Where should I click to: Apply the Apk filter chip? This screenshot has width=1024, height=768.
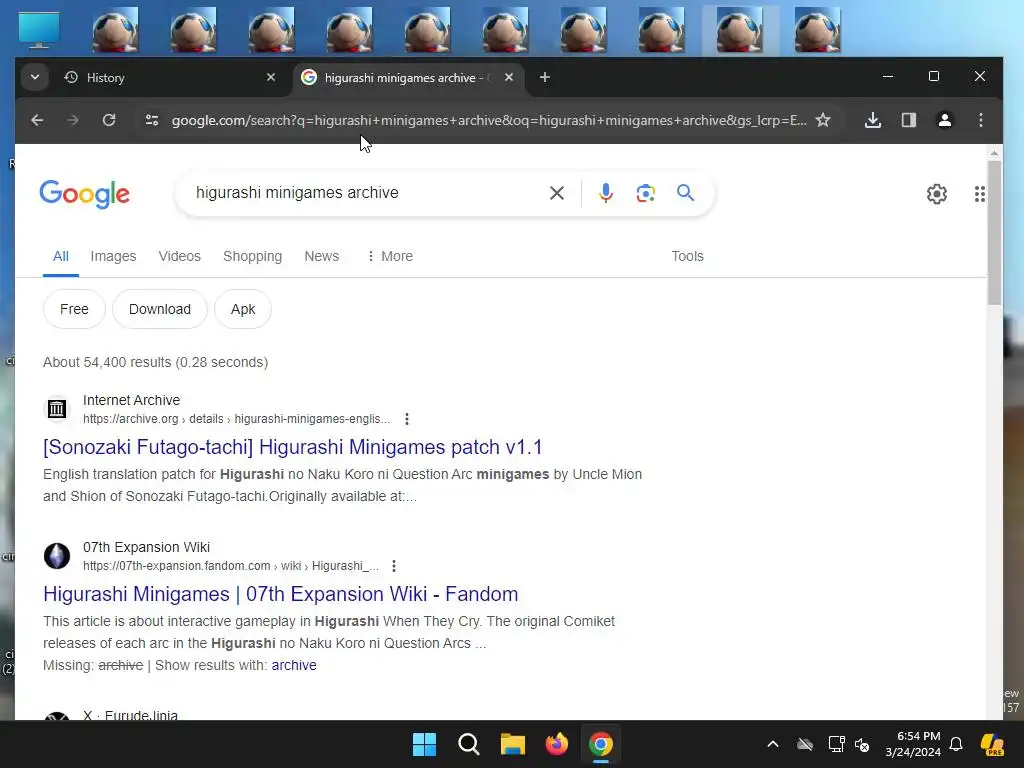243,309
